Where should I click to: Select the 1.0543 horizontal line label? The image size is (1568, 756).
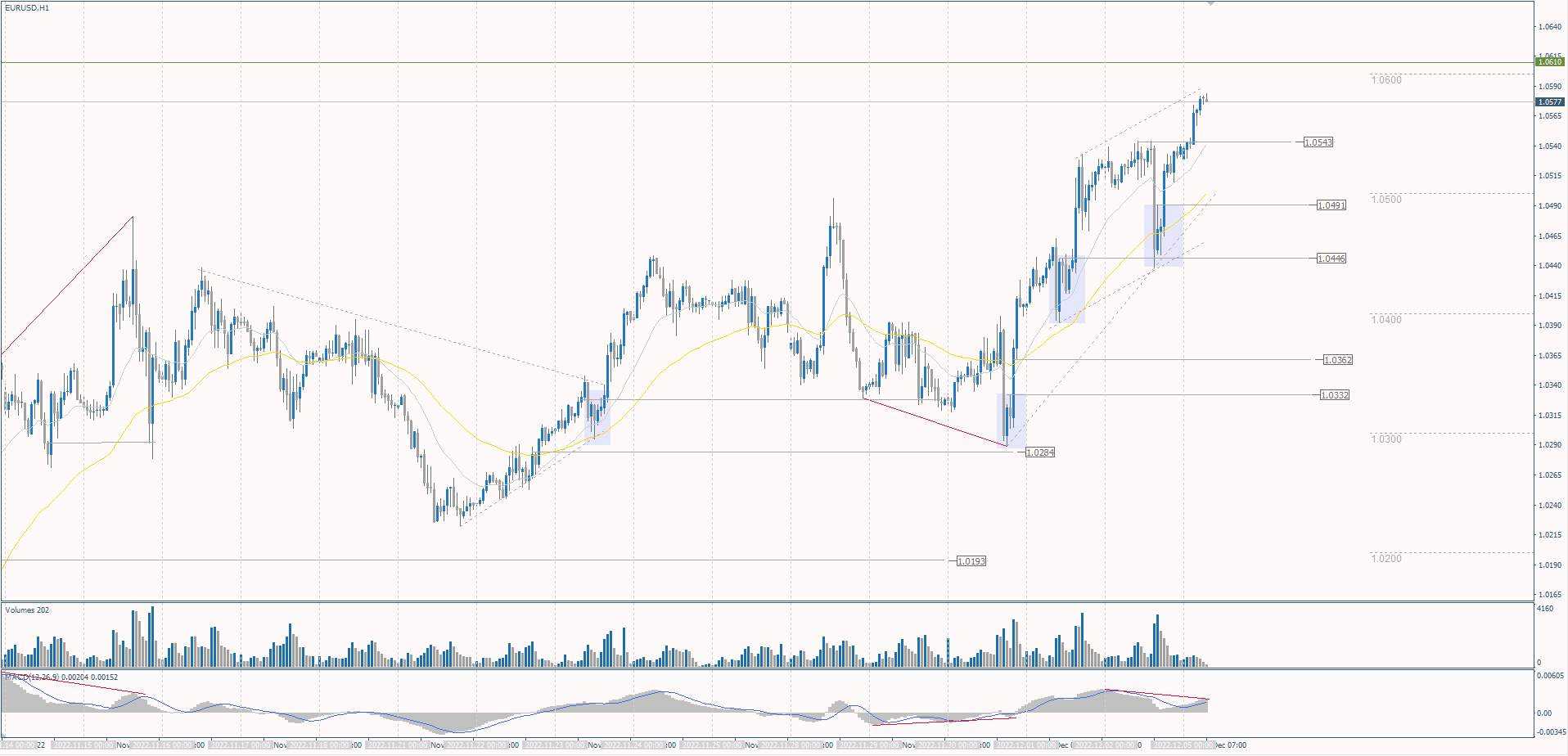click(x=1318, y=142)
